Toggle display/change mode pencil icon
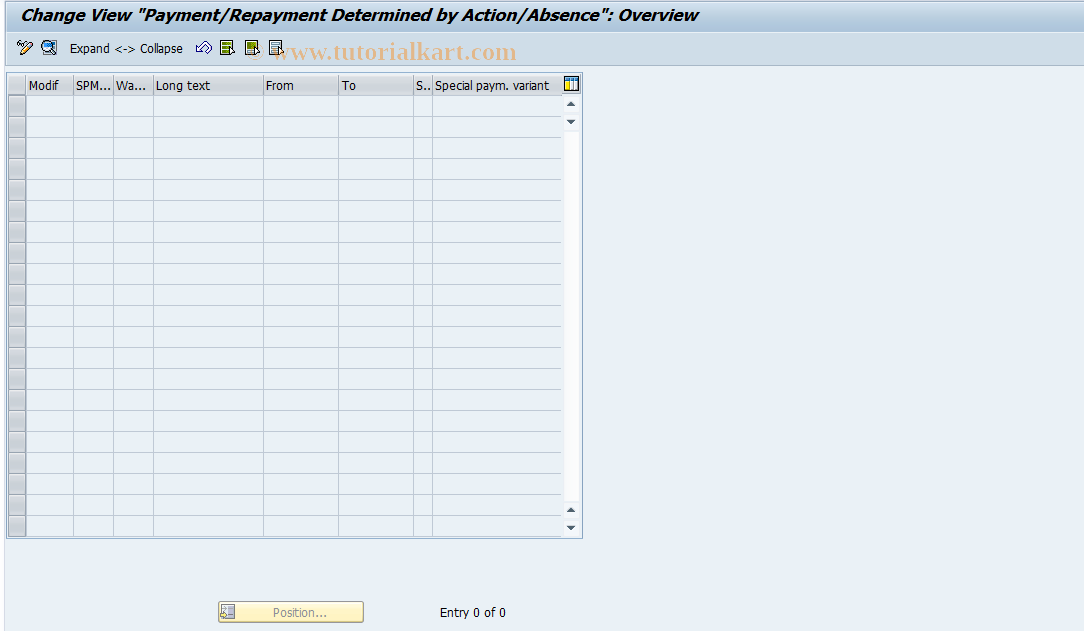The image size is (1084, 631). tap(25, 48)
